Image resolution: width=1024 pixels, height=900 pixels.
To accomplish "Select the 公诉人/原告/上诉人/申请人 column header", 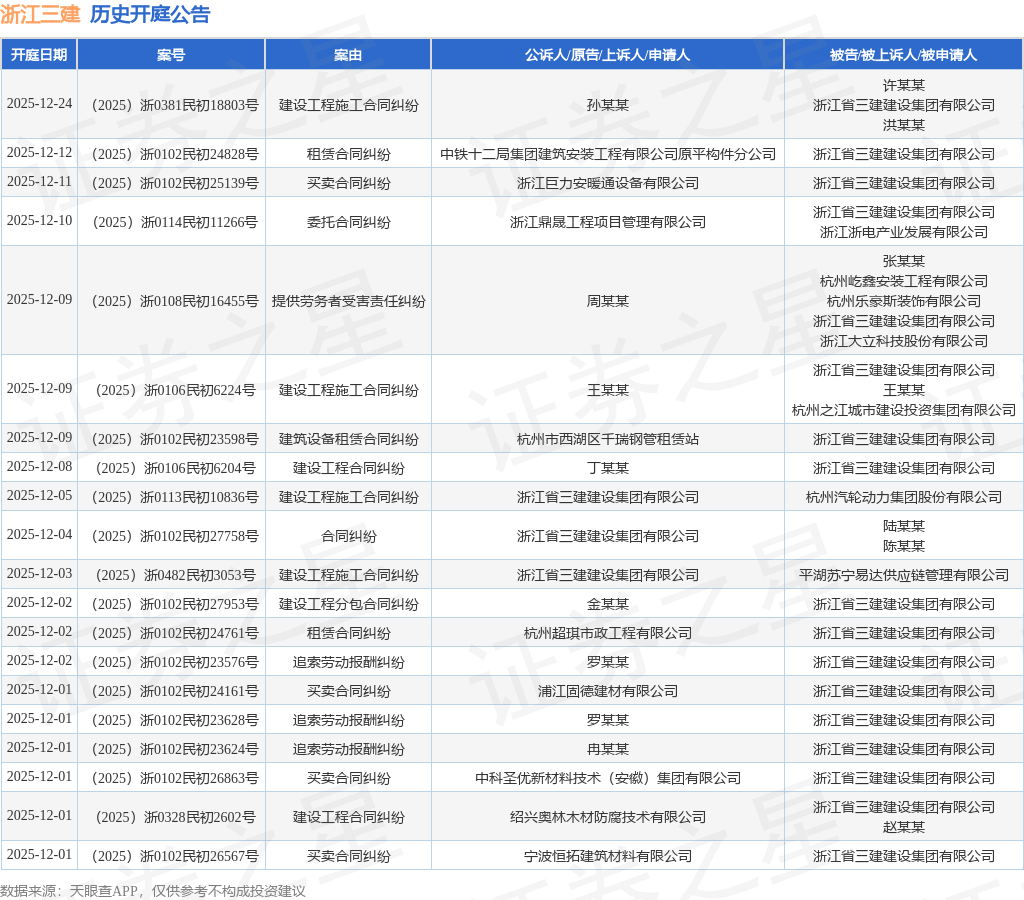I will (x=607, y=55).
